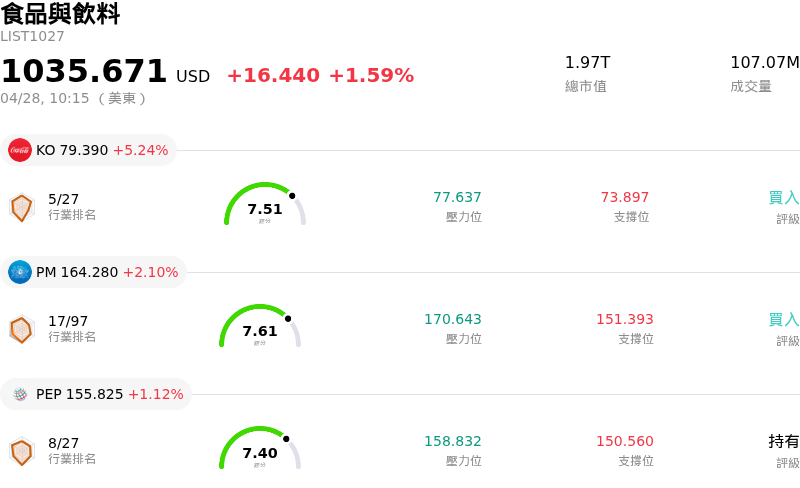Open the PM 164.280 stock chip

pyautogui.click(x=95, y=272)
